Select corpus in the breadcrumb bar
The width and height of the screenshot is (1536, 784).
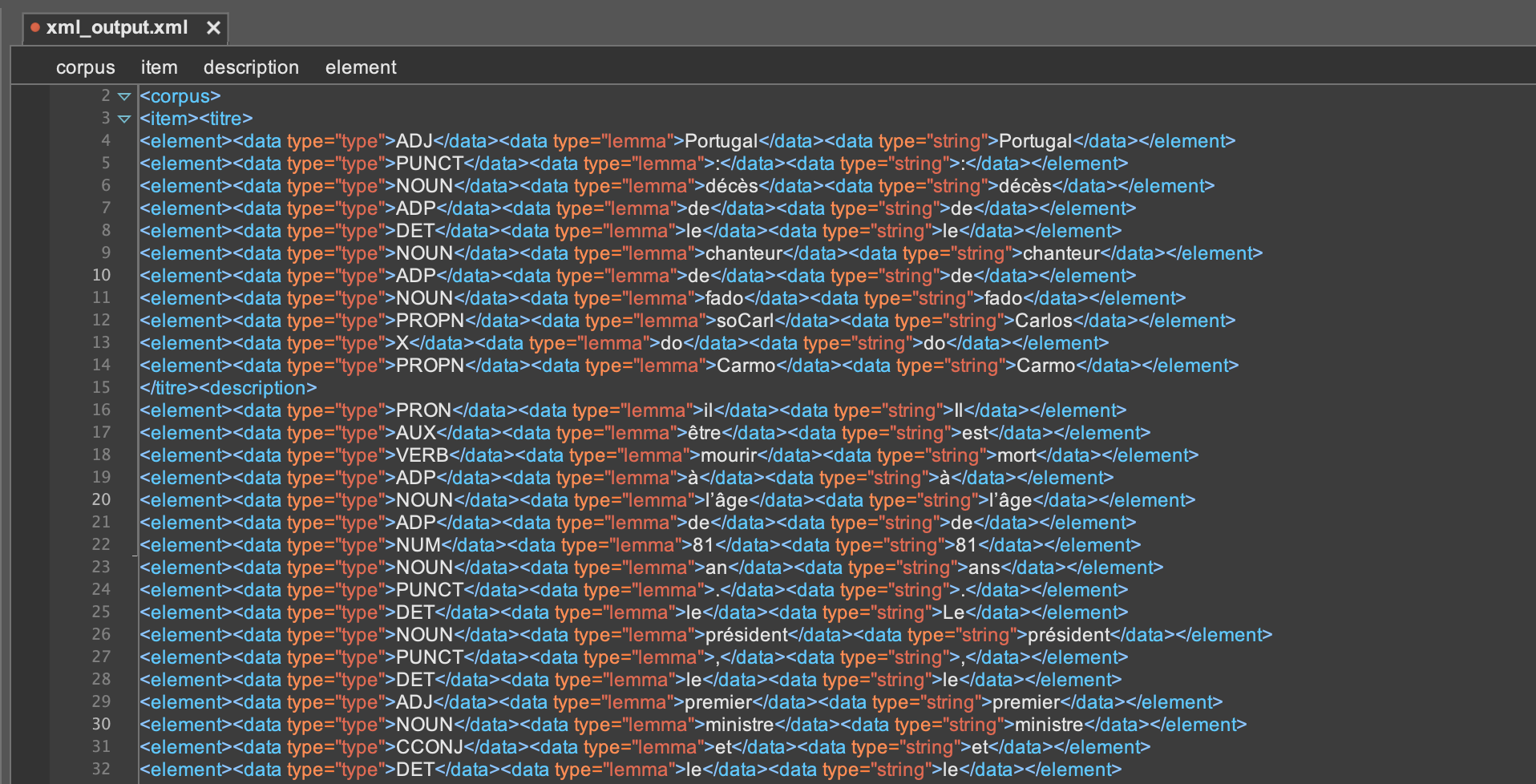point(85,67)
